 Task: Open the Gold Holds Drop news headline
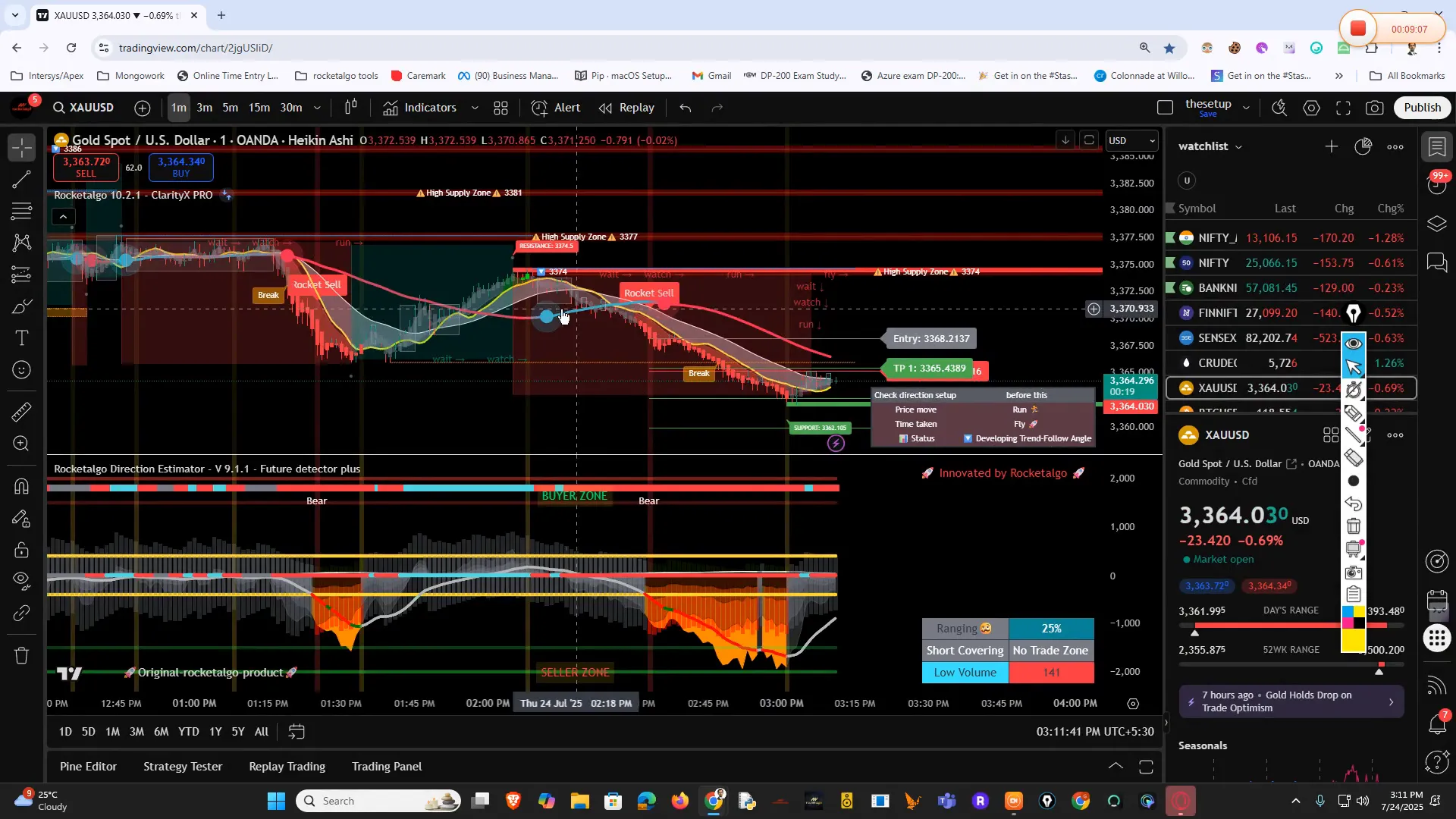(x=1291, y=701)
